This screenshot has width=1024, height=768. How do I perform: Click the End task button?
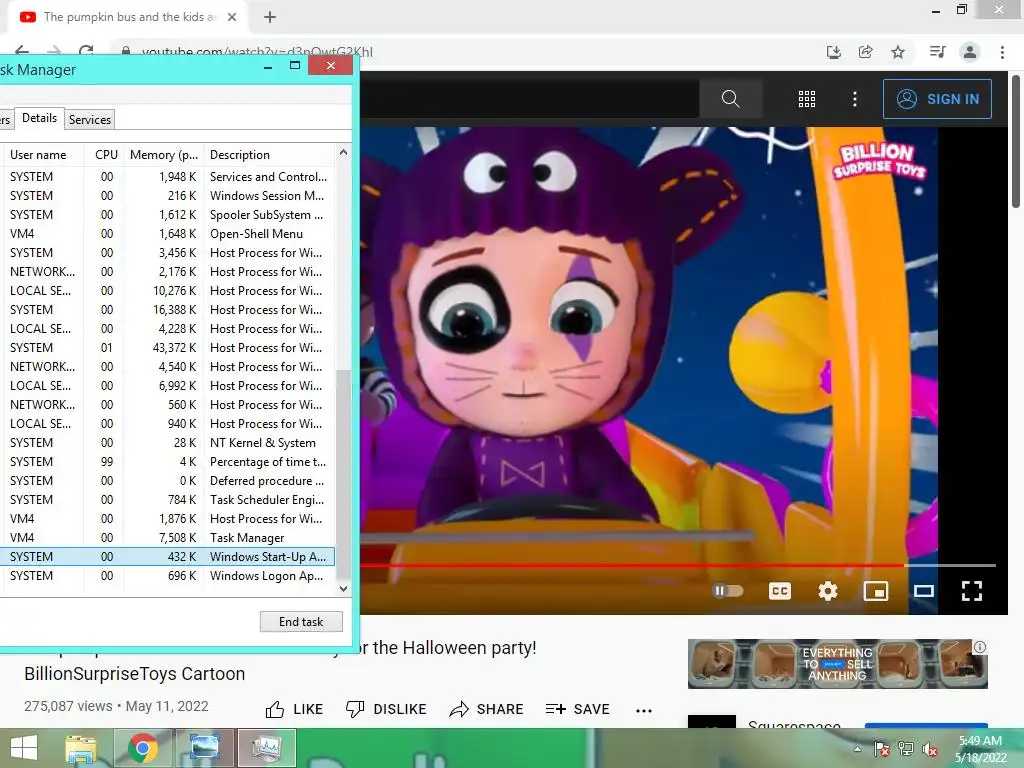click(301, 622)
